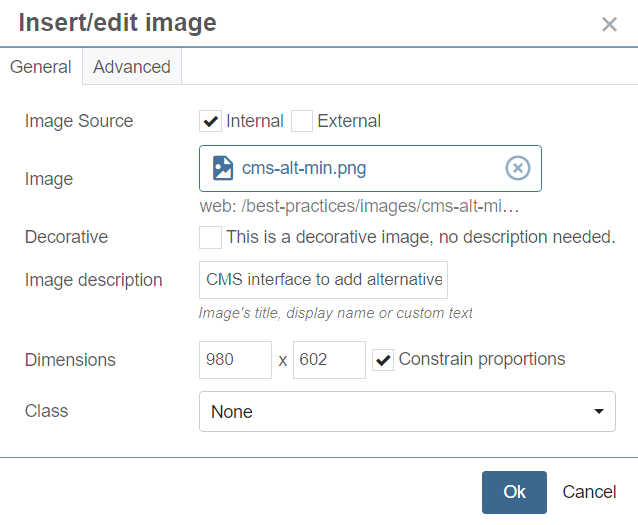638x525 pixels.
Task: Cancel the image dialog
Action: [589, 492]
